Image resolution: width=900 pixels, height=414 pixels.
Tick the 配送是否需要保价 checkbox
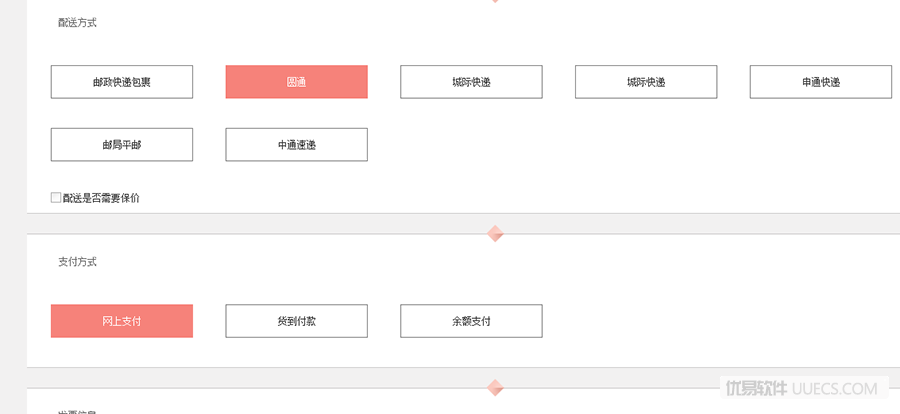coord(56,198)
